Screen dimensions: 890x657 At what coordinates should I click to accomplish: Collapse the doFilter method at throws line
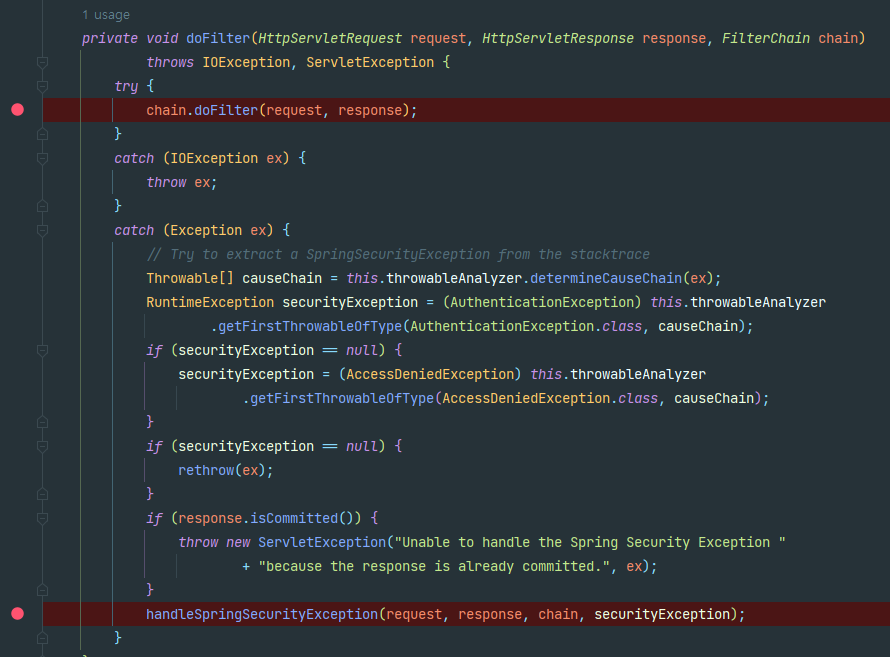[42, 62]
